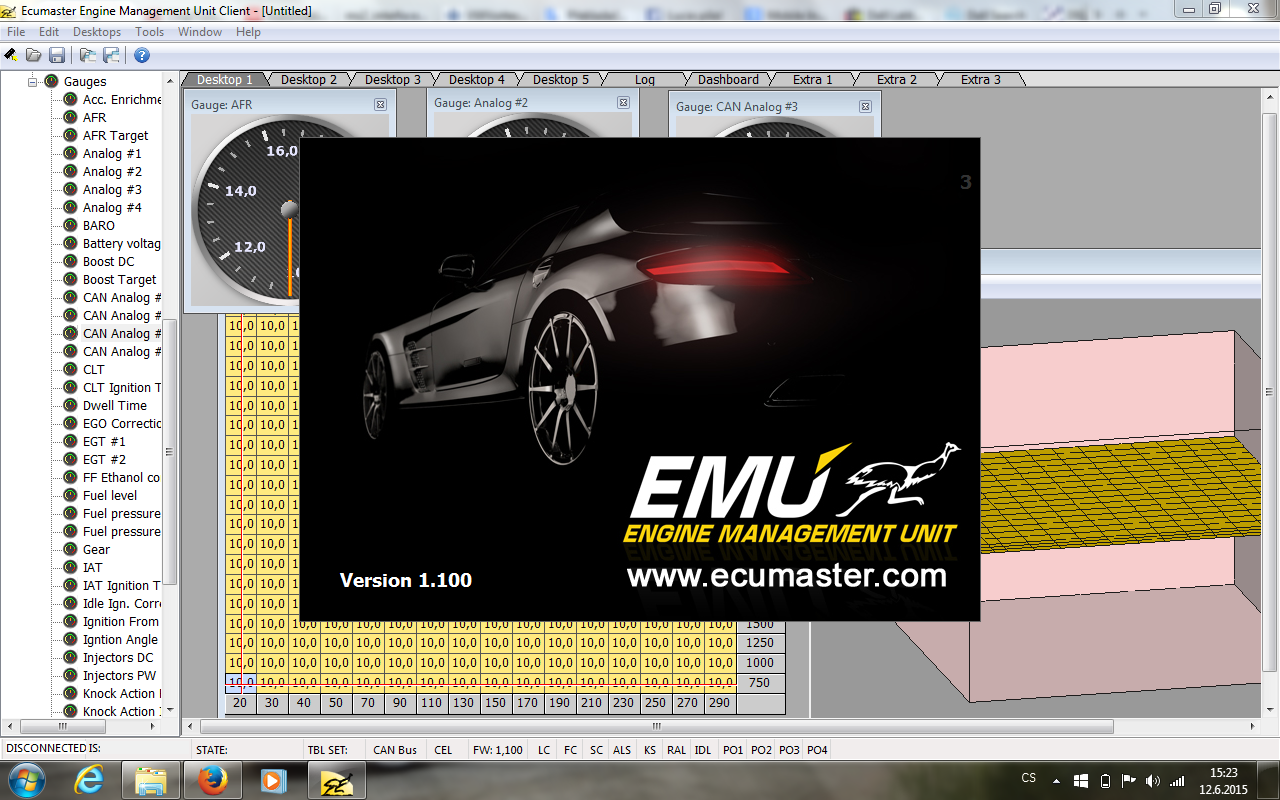The width and height of the screenshot is (1280, 800).
Task: Click the open desktops layout toolbar icon
Action: 88,55
